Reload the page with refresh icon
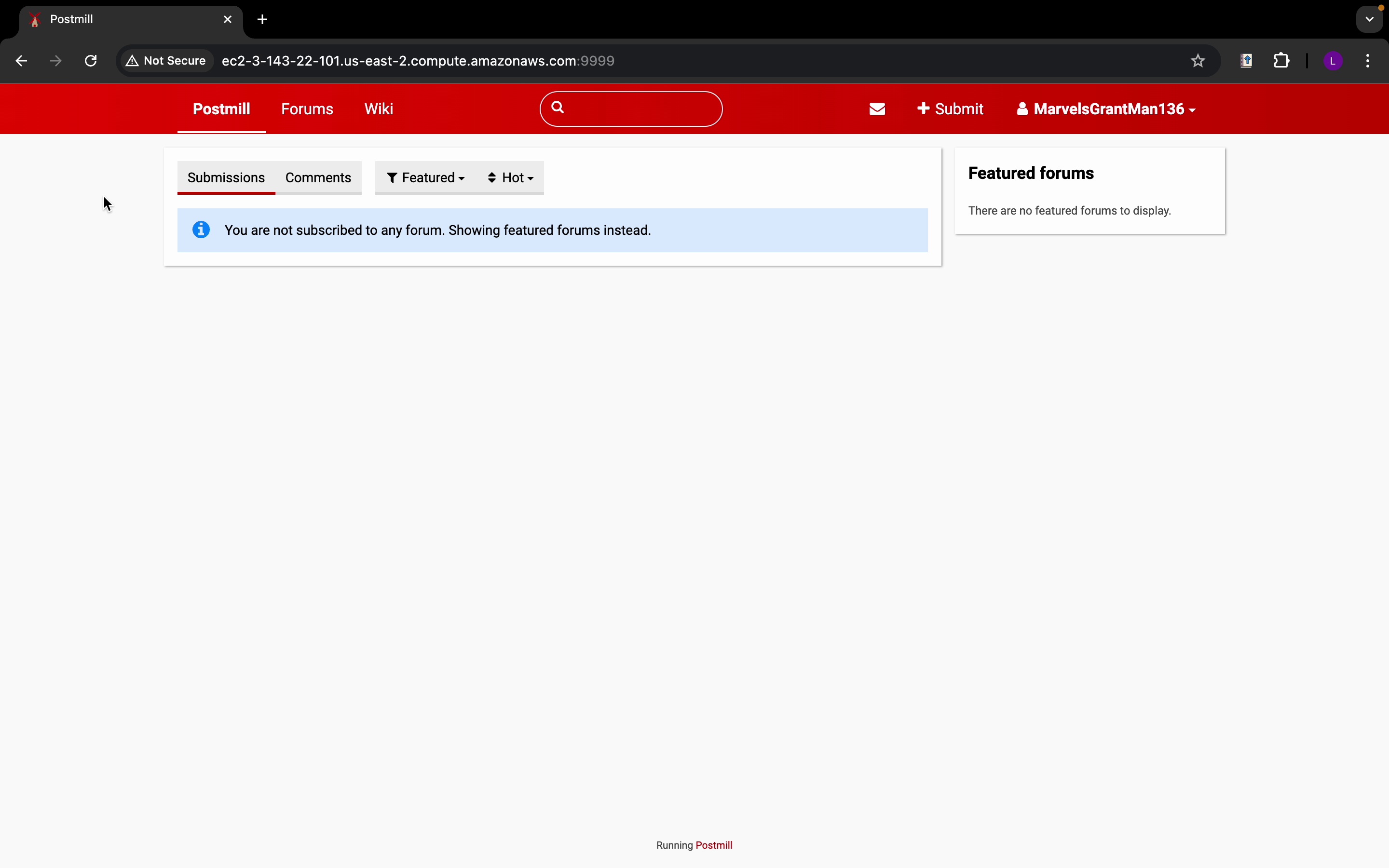Viewport: 1389px width, 868px height. coord(91,61)
